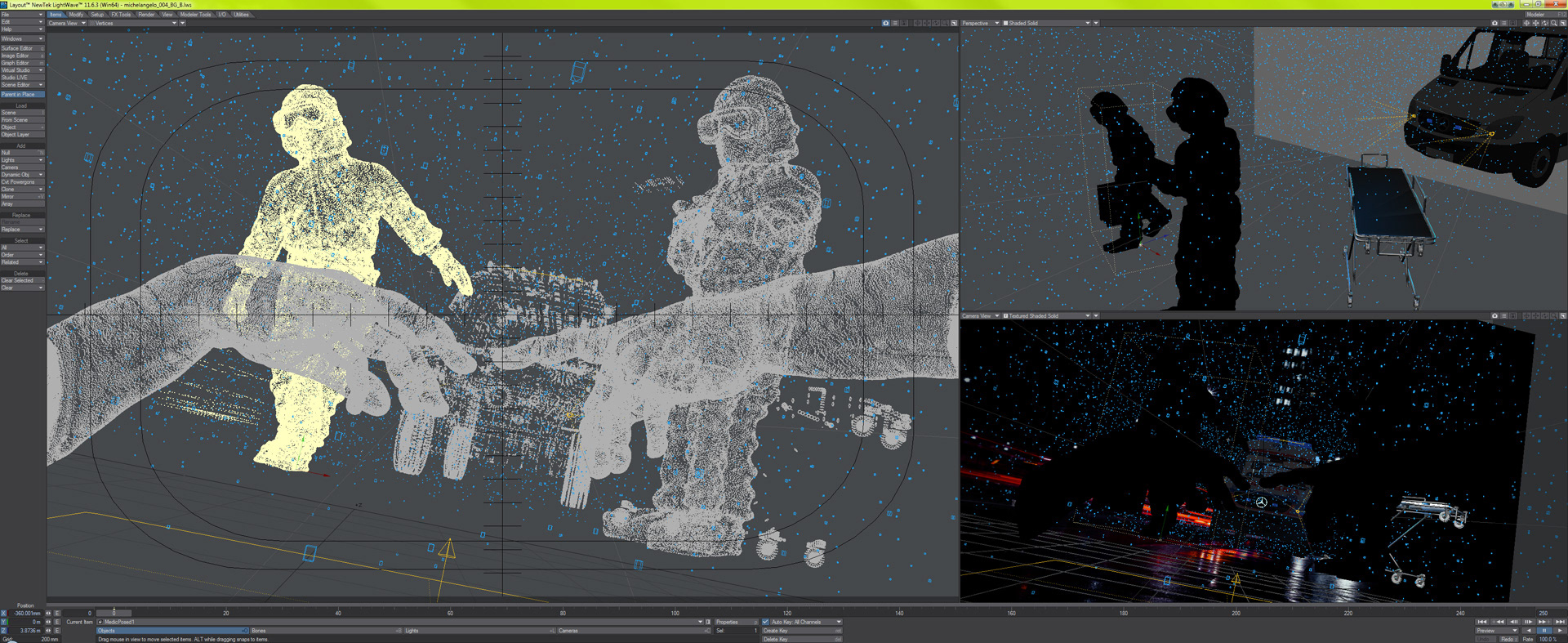The width and height of the screenshot is (1568, 643).
Task: Maximize the Perspective viewport with the corner icon
Action: [x=1563, y=23]
